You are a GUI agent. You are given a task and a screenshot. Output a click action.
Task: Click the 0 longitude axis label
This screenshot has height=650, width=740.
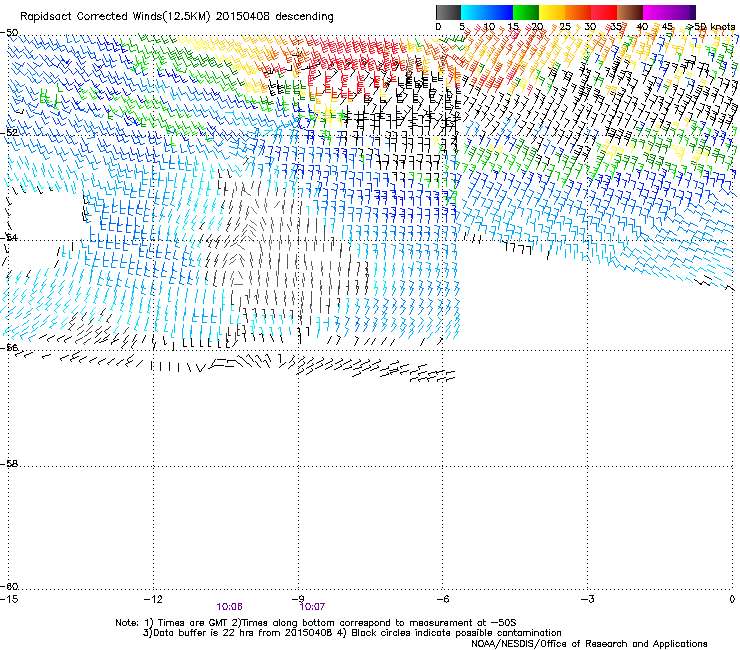click(x=732, y=599)
